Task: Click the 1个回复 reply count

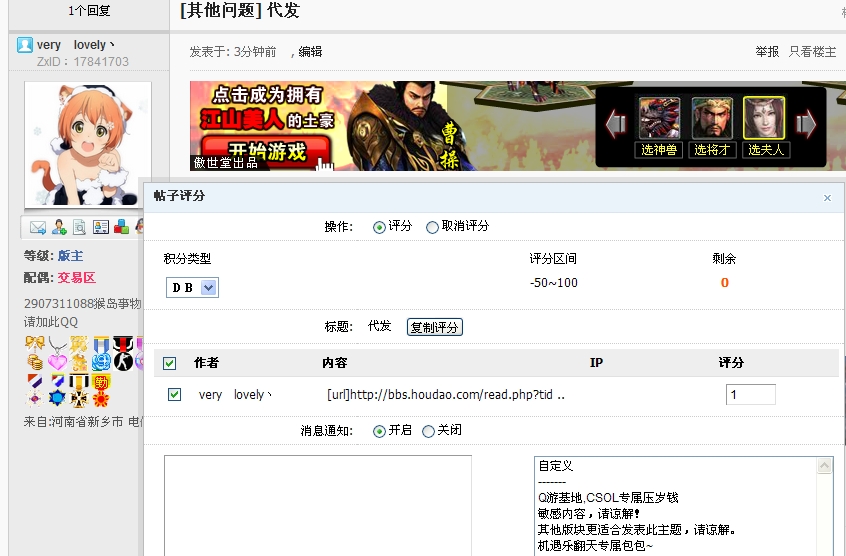Action: point(89,10)
